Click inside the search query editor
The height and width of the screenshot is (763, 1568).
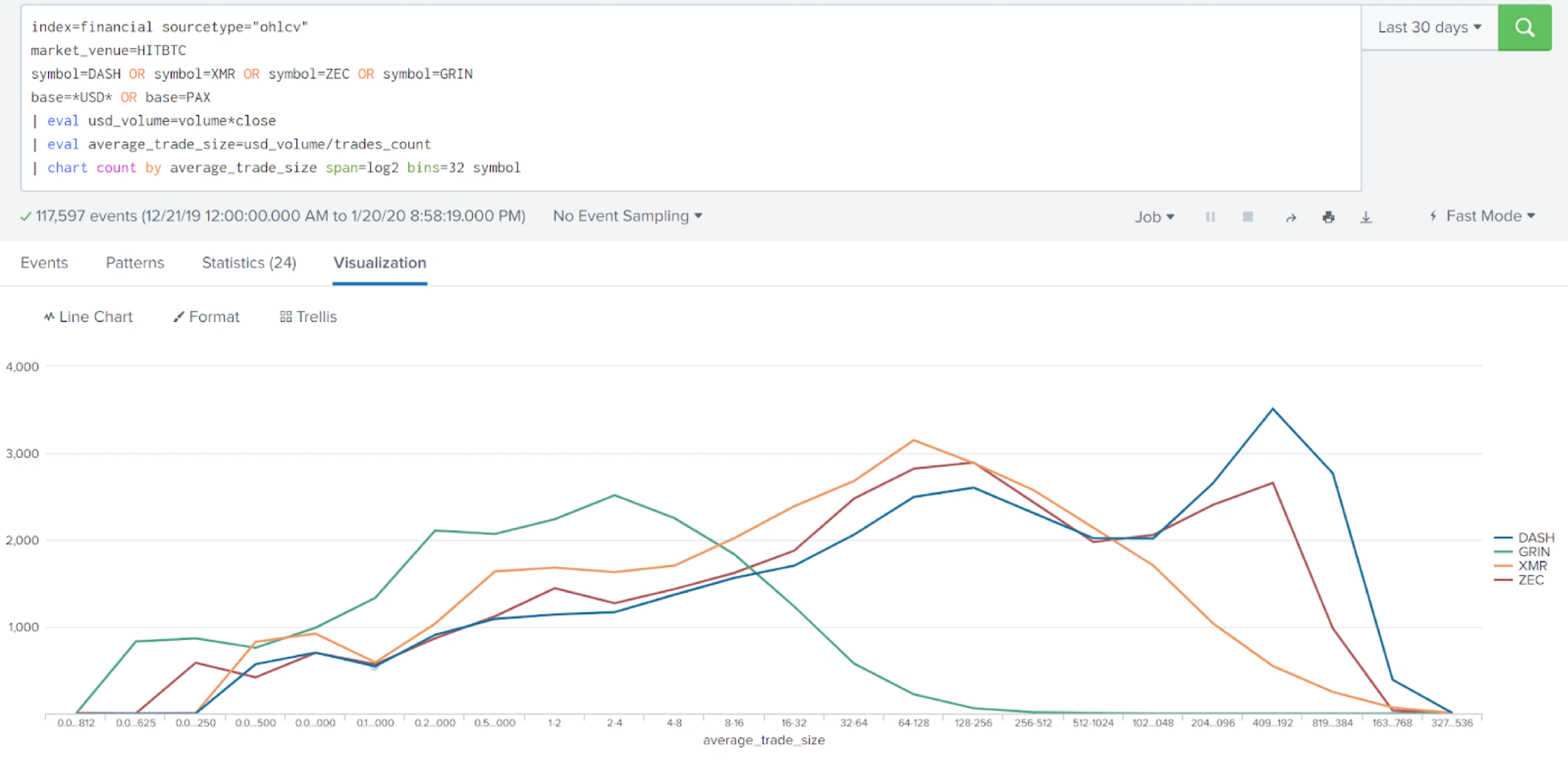click(691, 98)
